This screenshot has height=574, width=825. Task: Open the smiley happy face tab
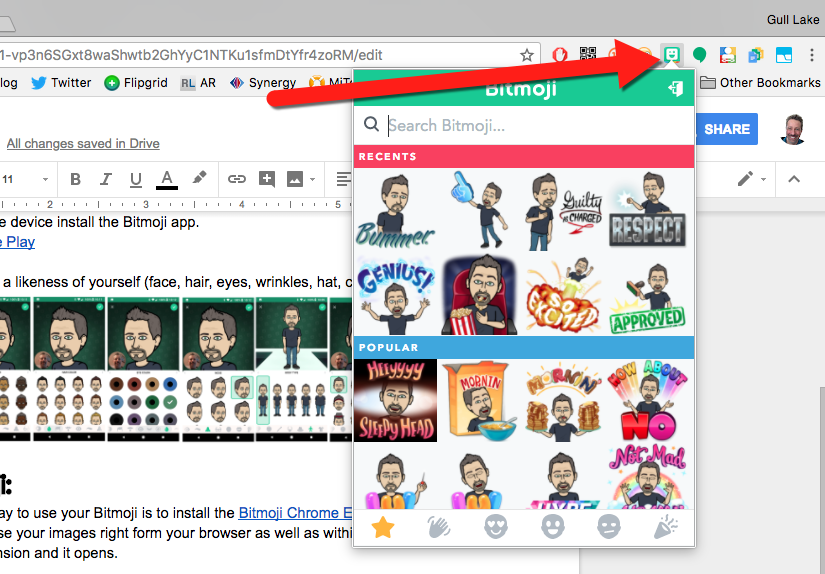[552, 527]
